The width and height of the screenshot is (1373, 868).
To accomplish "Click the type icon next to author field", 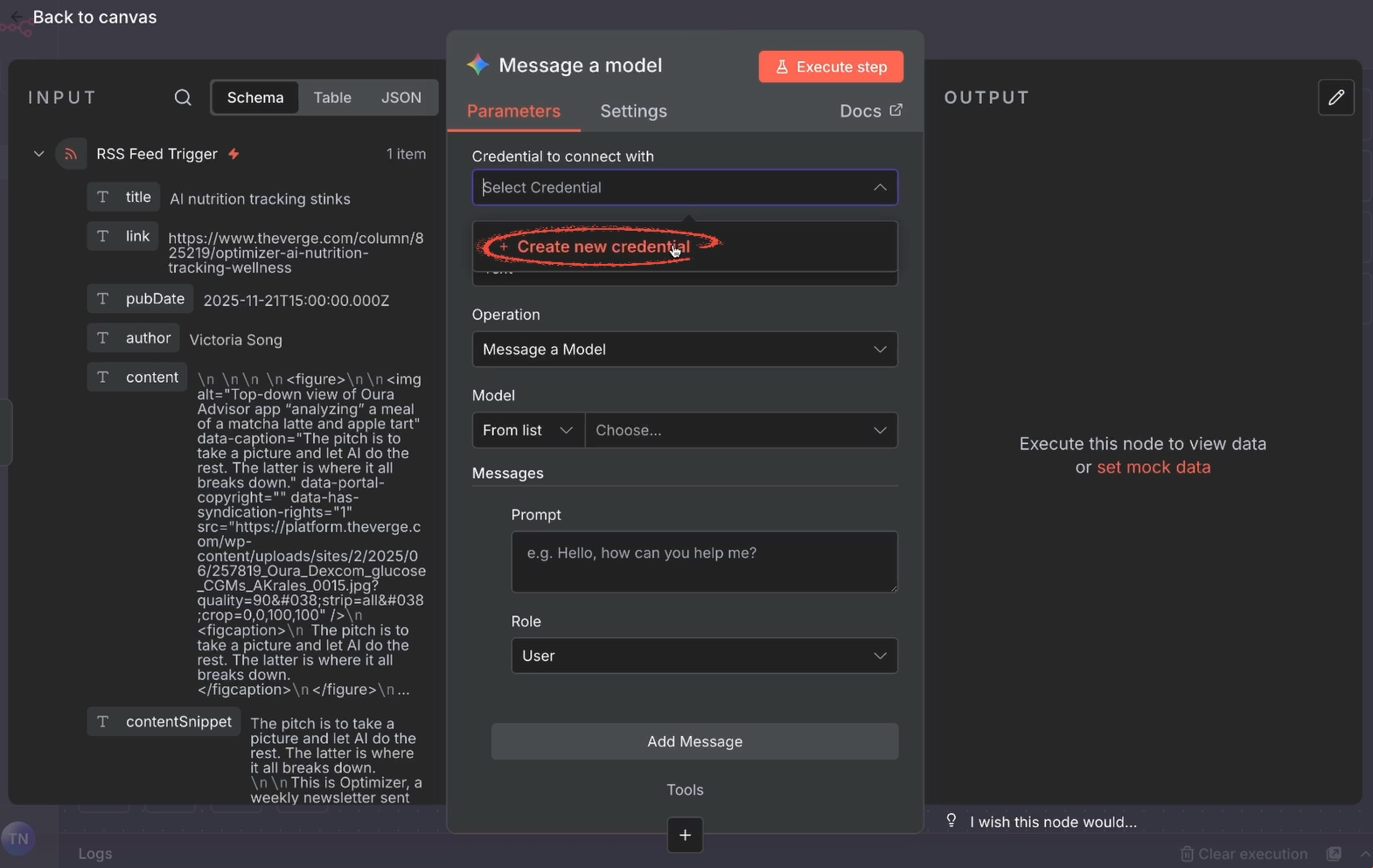I will tap(103, 337).
